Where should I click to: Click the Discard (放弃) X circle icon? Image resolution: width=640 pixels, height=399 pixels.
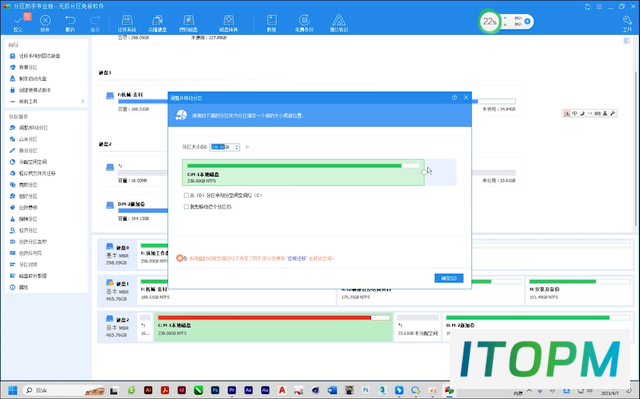pyautogui.click(x=45, y=21)
